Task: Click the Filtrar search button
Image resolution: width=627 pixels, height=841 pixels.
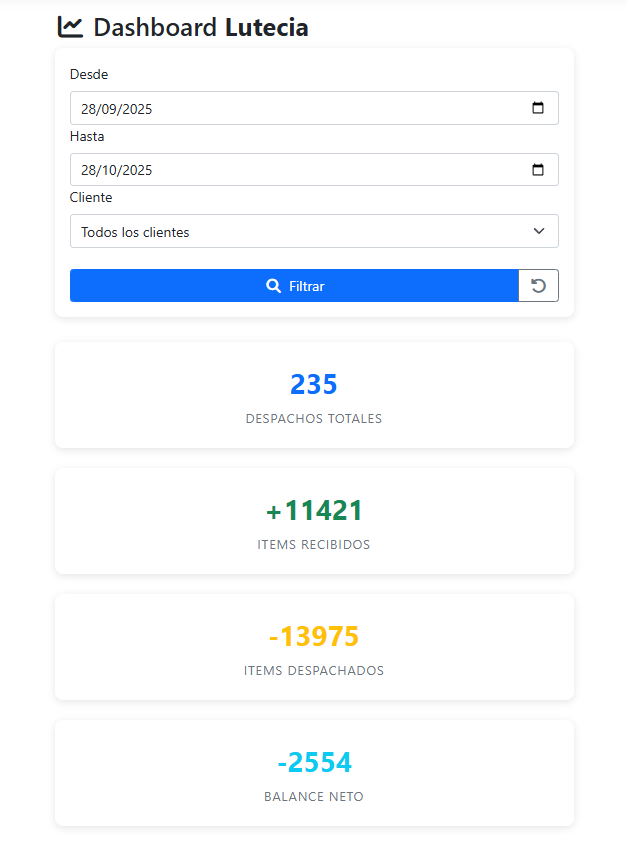Action: point(294,285)
